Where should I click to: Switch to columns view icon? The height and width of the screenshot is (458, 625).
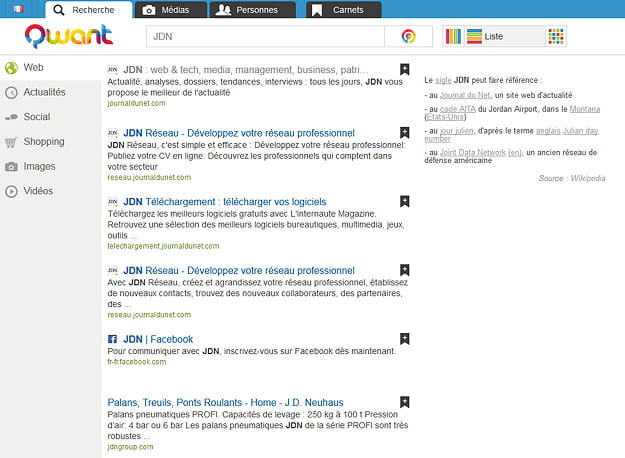click(453, 37)
